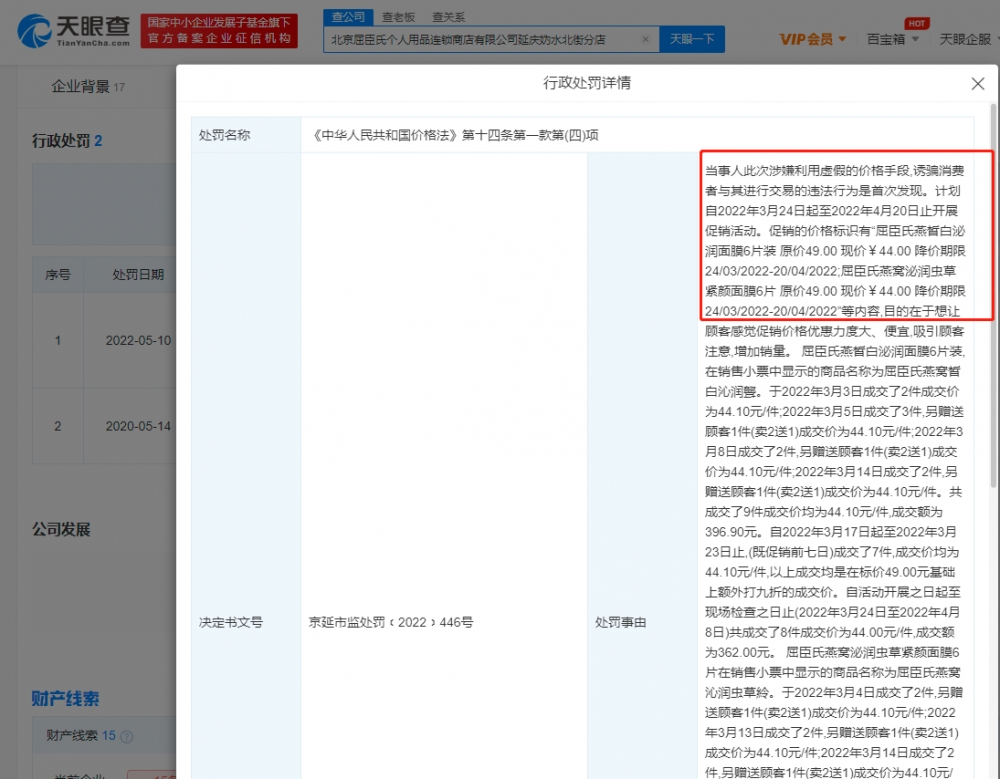Click the decision number 京延市监处罚 446号
Screen dimensions: 1000x779
(x=391, y=623)
